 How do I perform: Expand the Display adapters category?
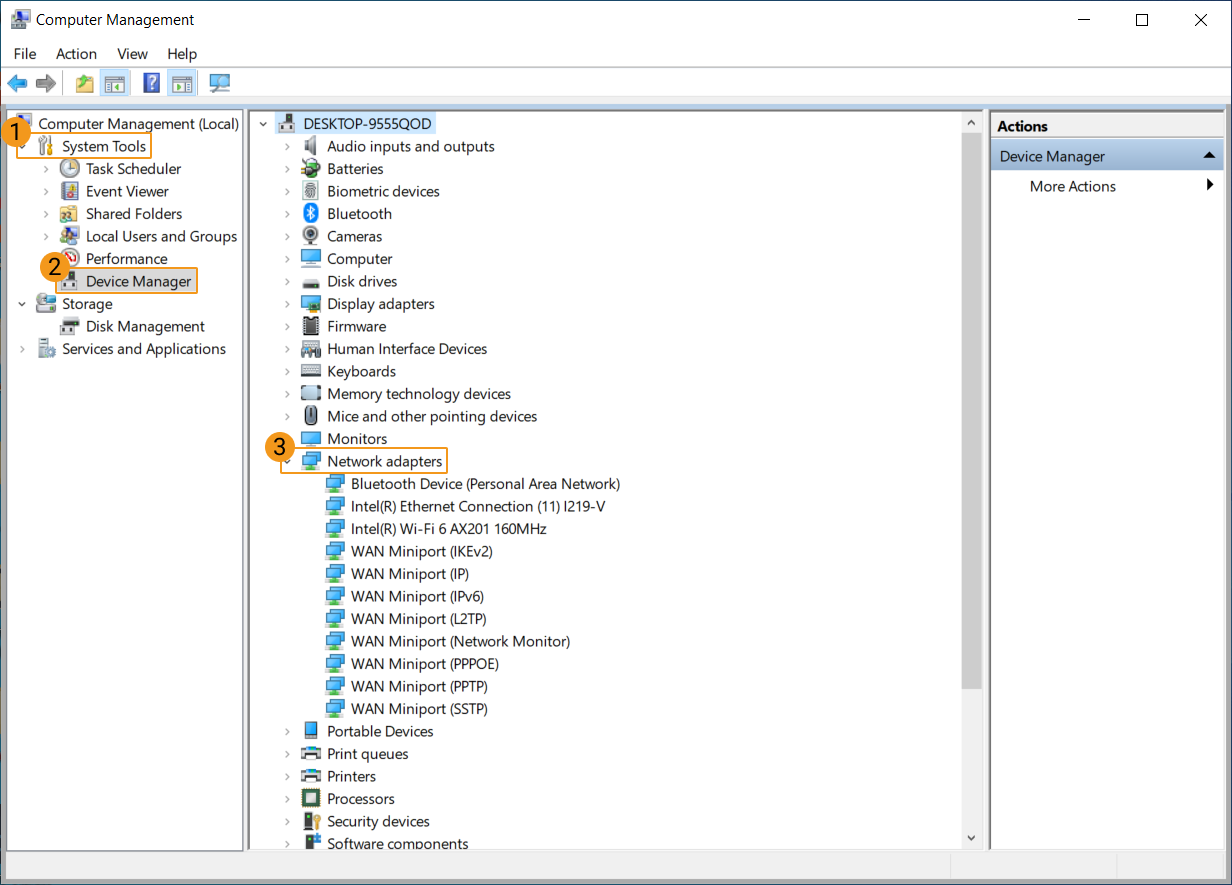coord(287,304)
